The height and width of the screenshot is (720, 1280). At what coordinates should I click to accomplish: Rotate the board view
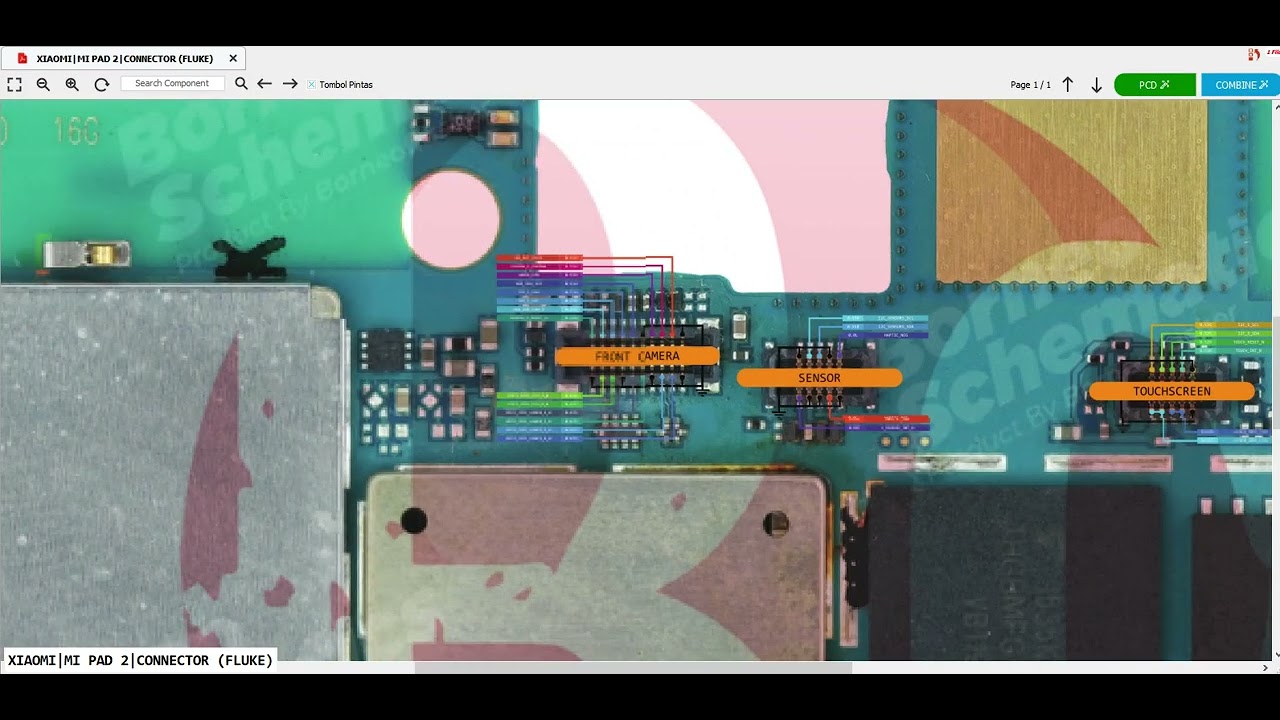tap(101, 85)
